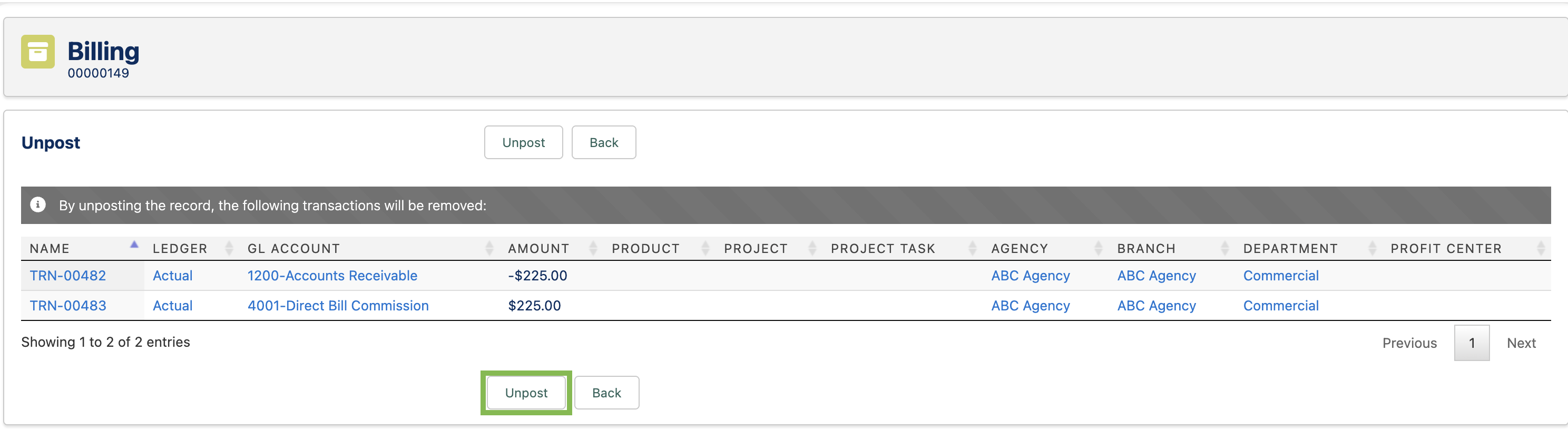
Task: Open the 1200-Accounts Receivable GL account link
Action: pos(332,276)
